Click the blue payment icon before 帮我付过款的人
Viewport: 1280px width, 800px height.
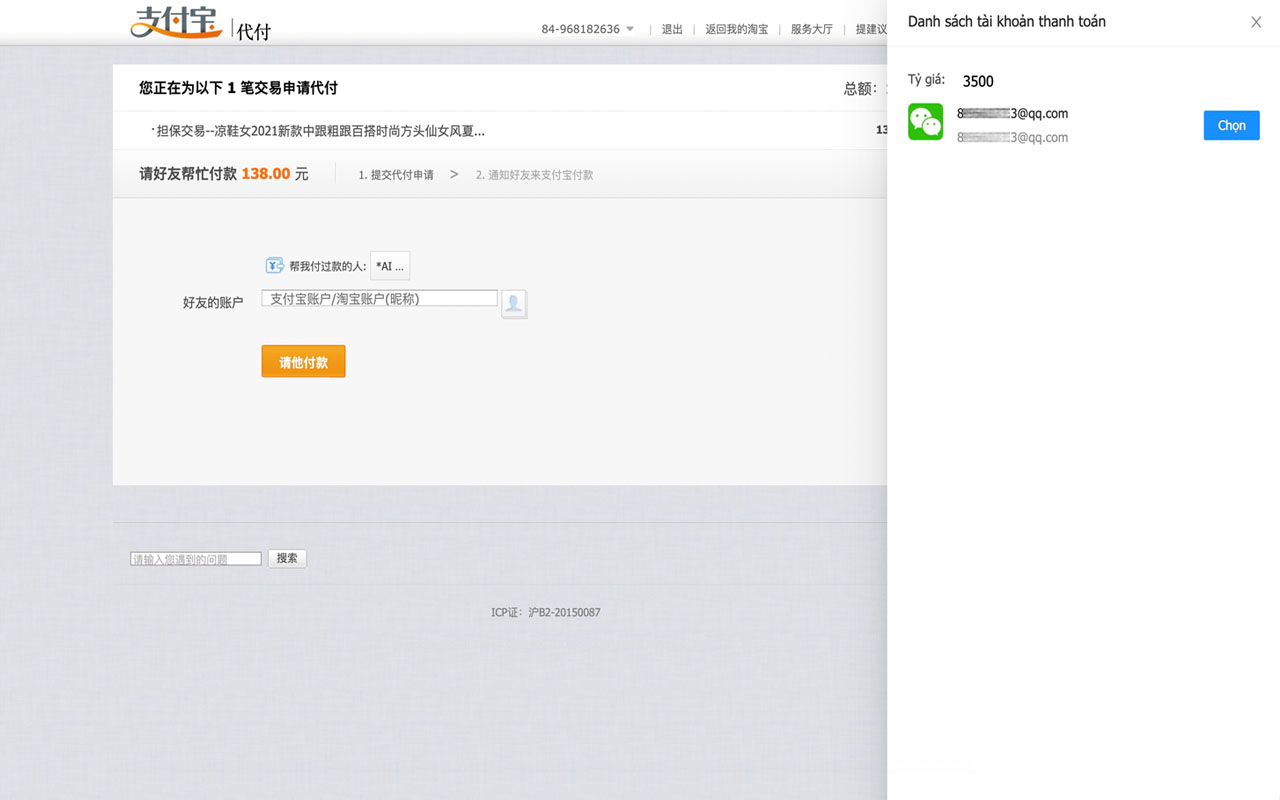tap(274, 265)
